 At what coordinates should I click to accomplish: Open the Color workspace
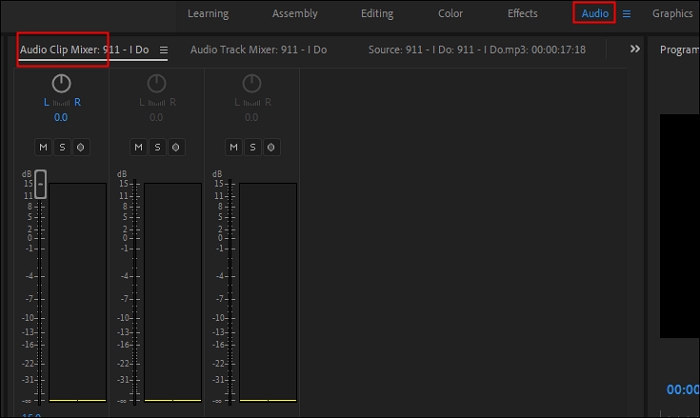(450, 13)
